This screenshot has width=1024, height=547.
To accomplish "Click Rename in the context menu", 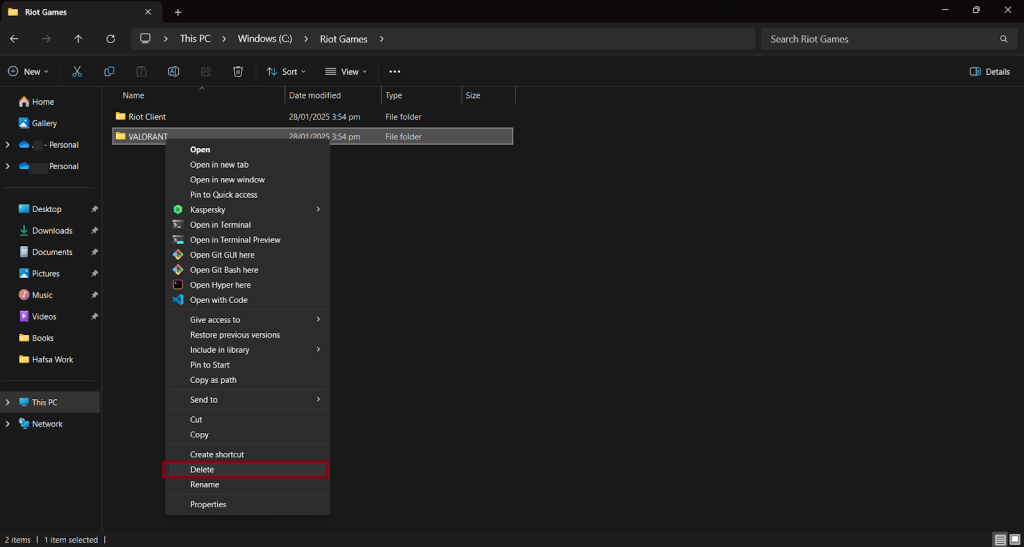I will click(248, 484).
